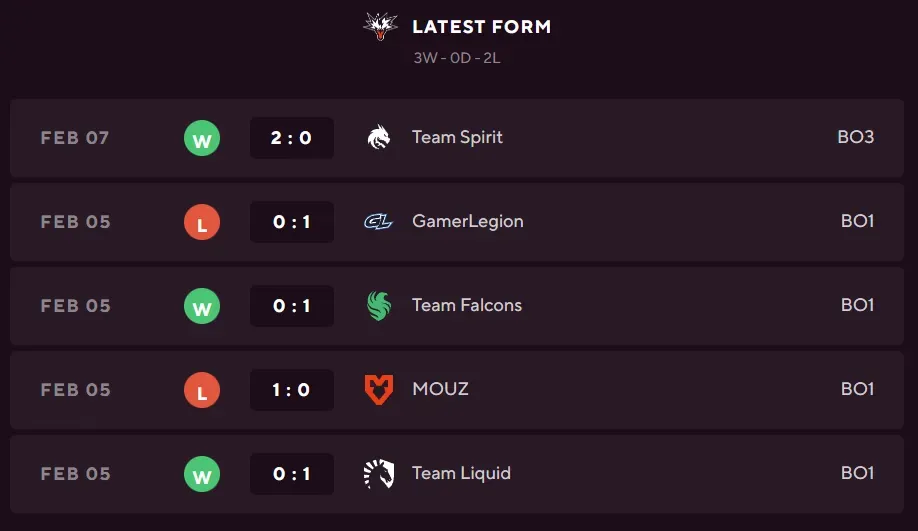Click the green W badge on Feb 07 row
The image size is (918, 531).
pos(202,139)
